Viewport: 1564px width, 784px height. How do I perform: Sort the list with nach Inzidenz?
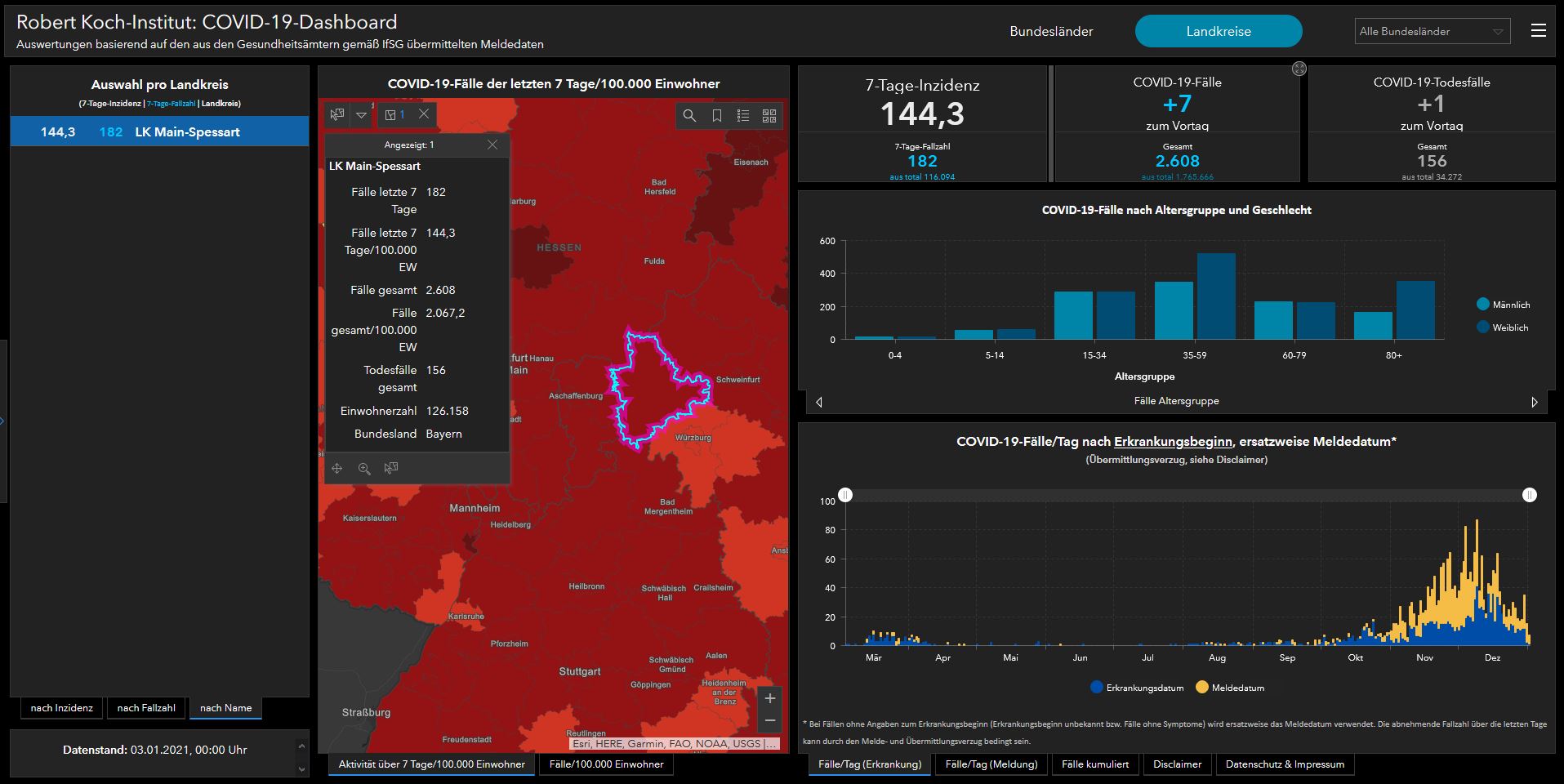pyautogui.click(x=62, y=708)
